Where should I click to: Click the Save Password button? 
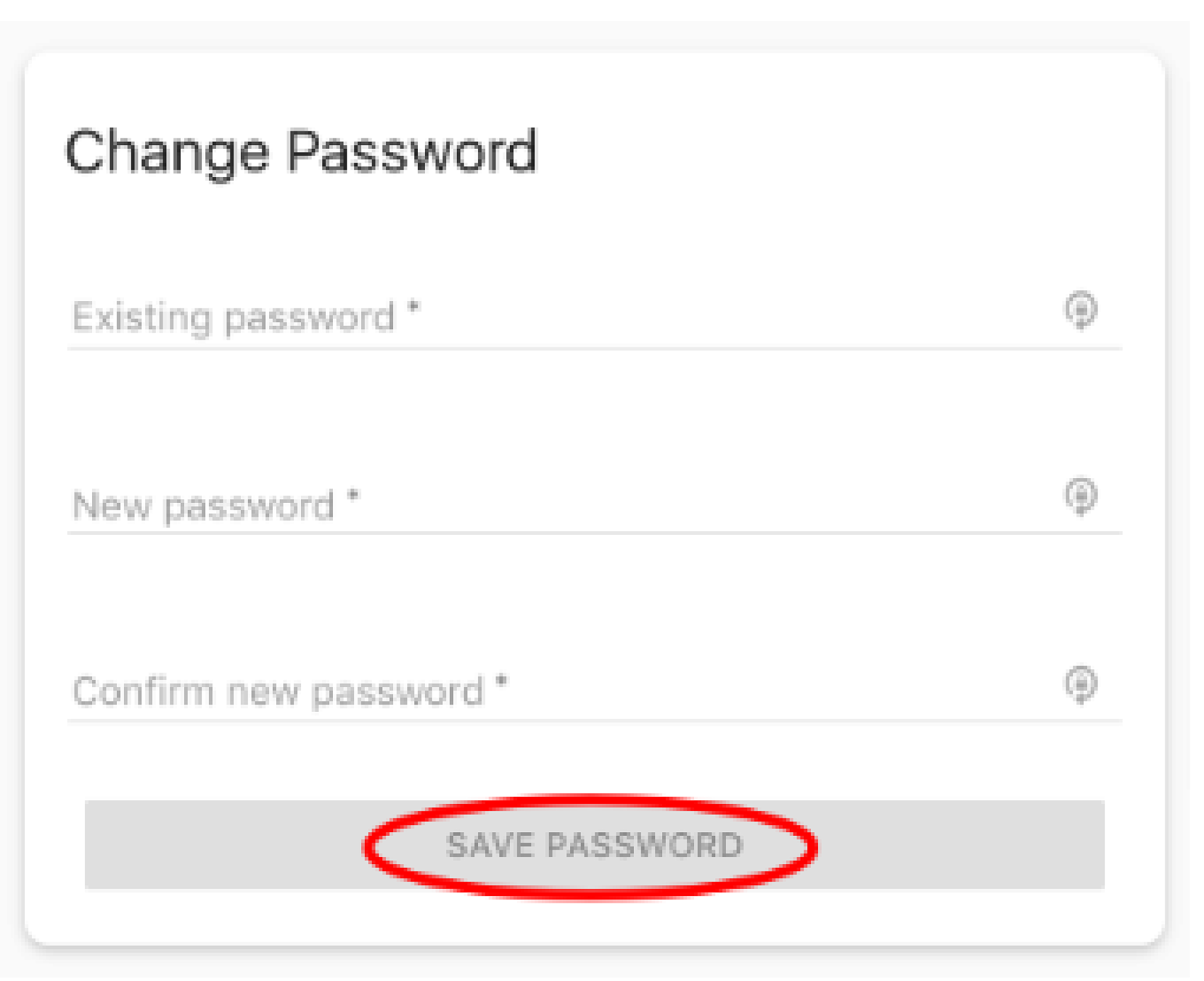(594, 844)
